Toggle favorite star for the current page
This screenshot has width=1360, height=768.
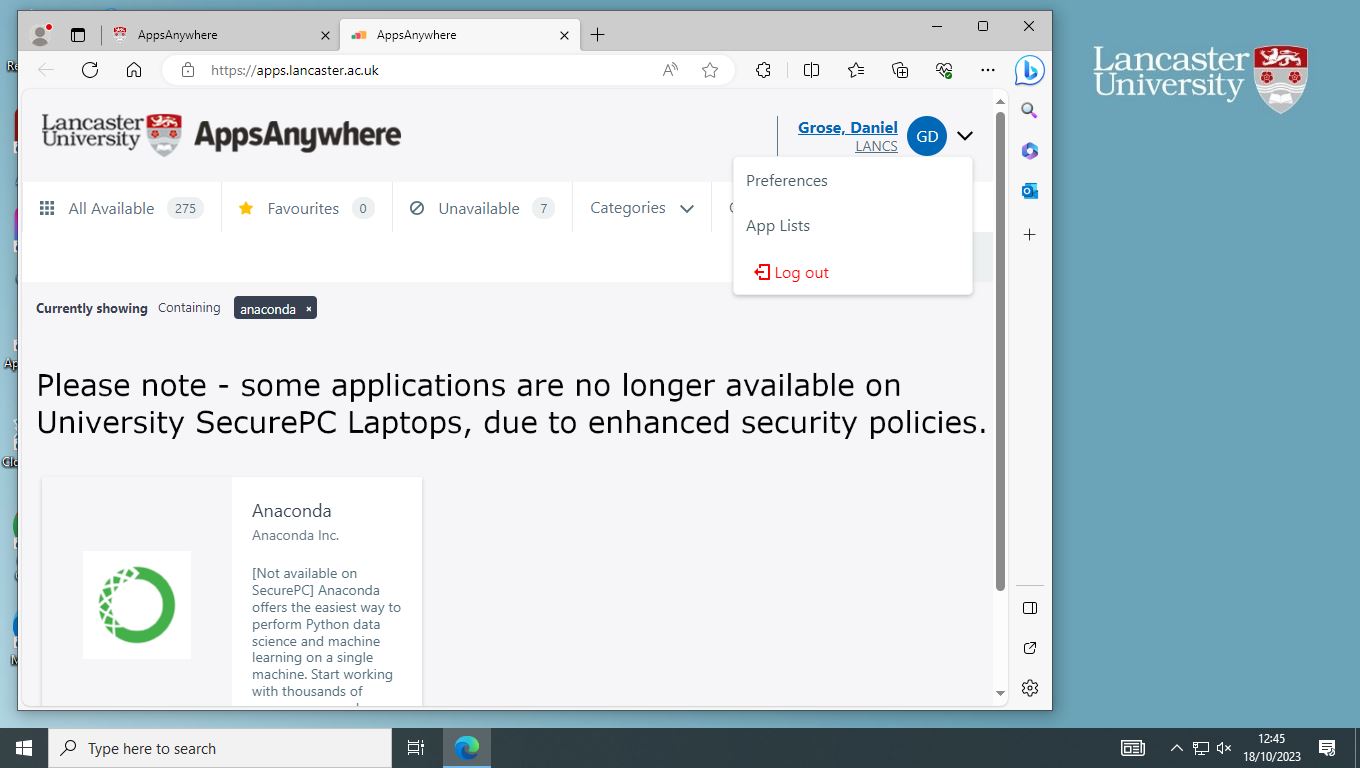click(710, 70)
